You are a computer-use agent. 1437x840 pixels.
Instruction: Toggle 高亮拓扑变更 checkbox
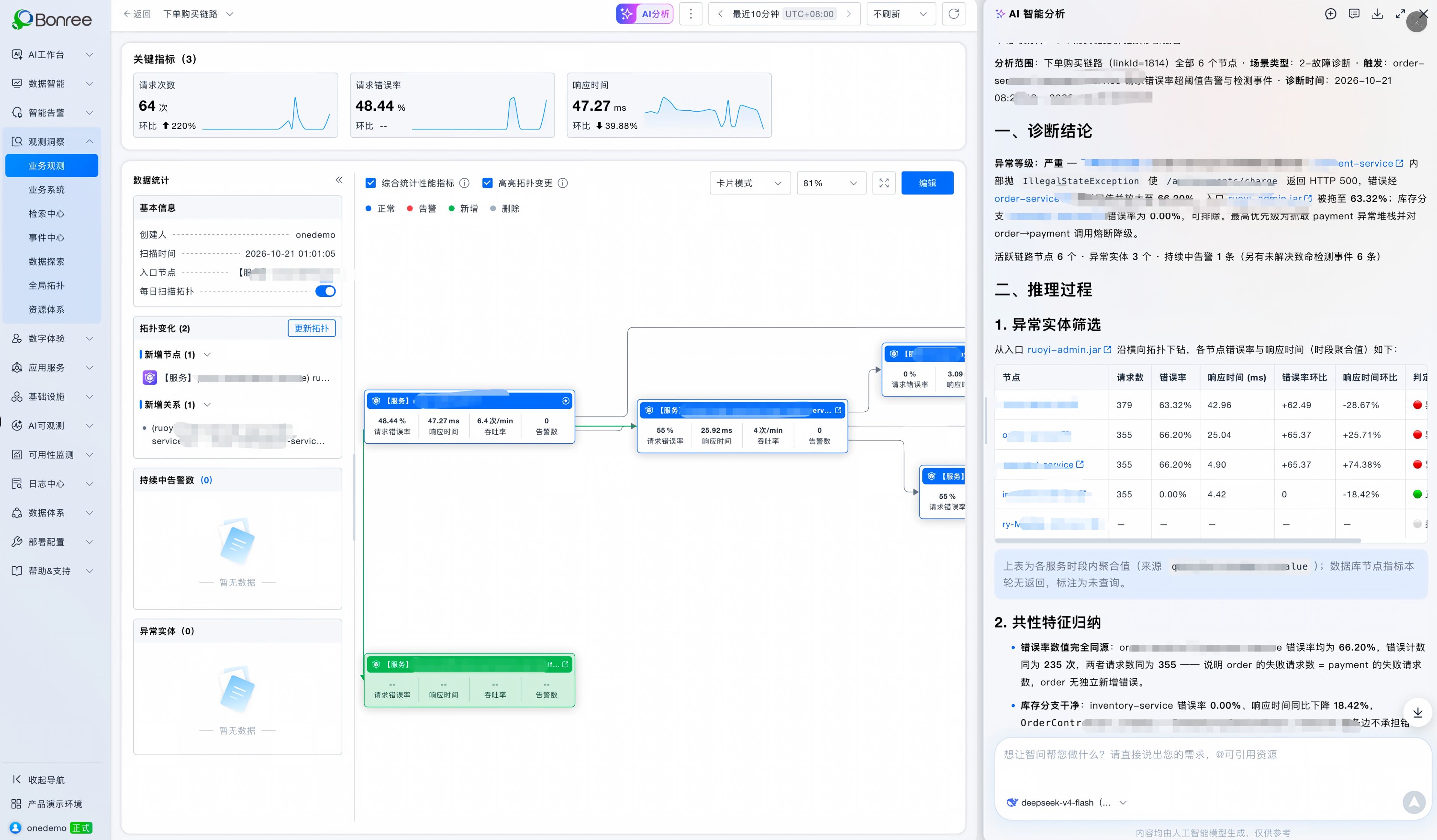[488, 183]
